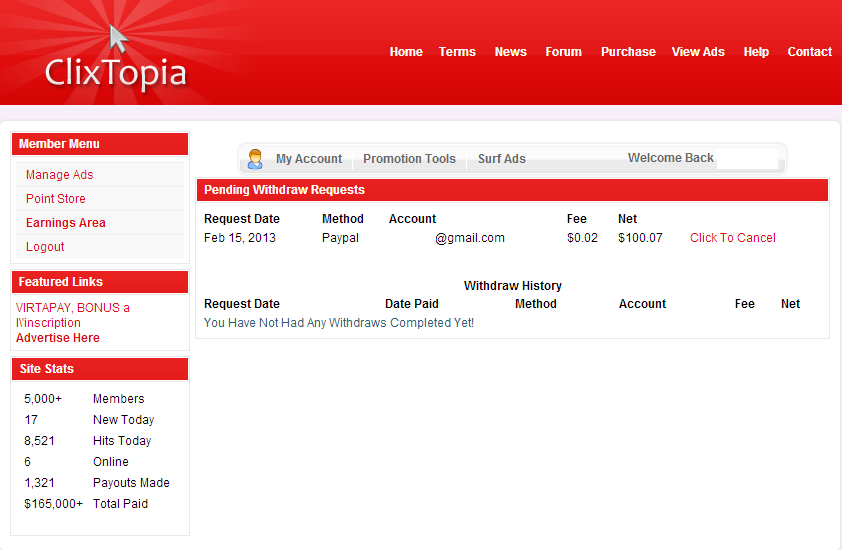Click the Site Stats header

[x=100, y=369]
